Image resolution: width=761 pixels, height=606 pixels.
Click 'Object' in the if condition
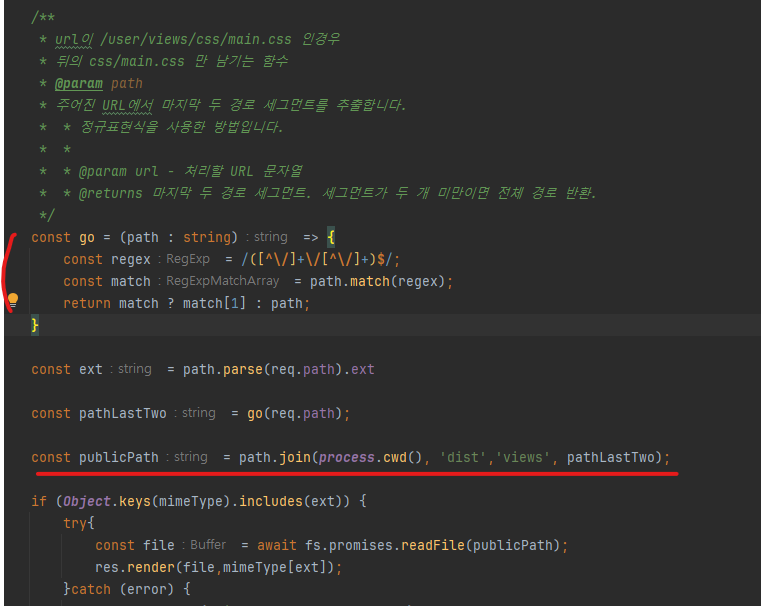87,501
